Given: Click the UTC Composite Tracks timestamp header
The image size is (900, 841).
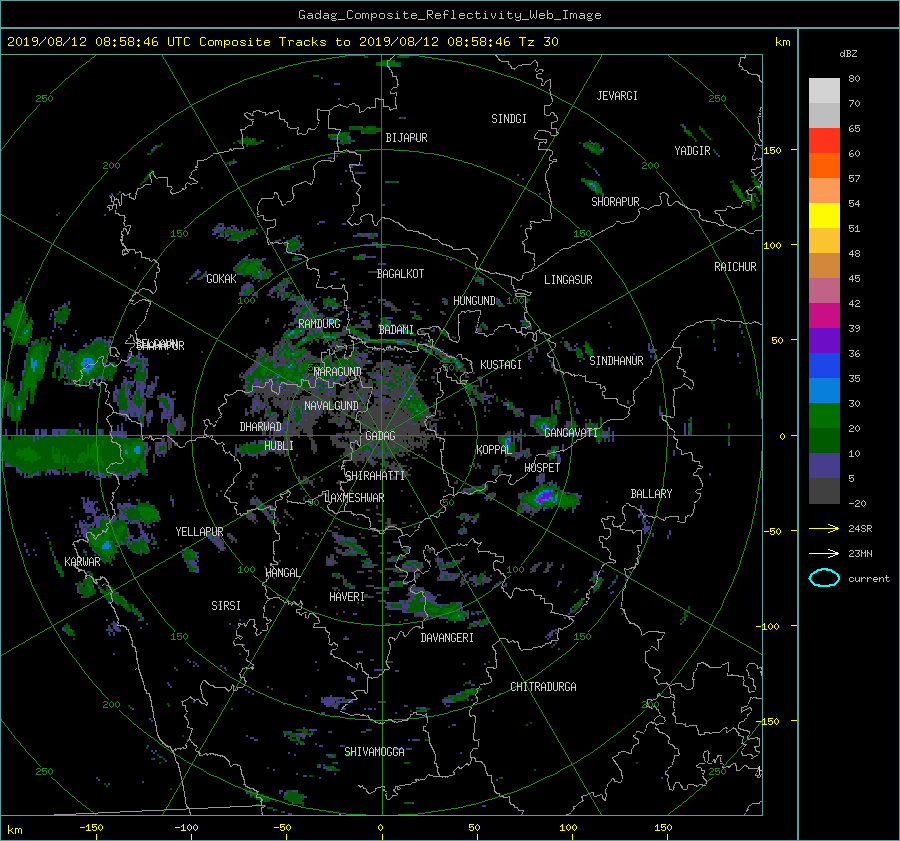Looking at the screenshot, I should [x=282, y=42].
